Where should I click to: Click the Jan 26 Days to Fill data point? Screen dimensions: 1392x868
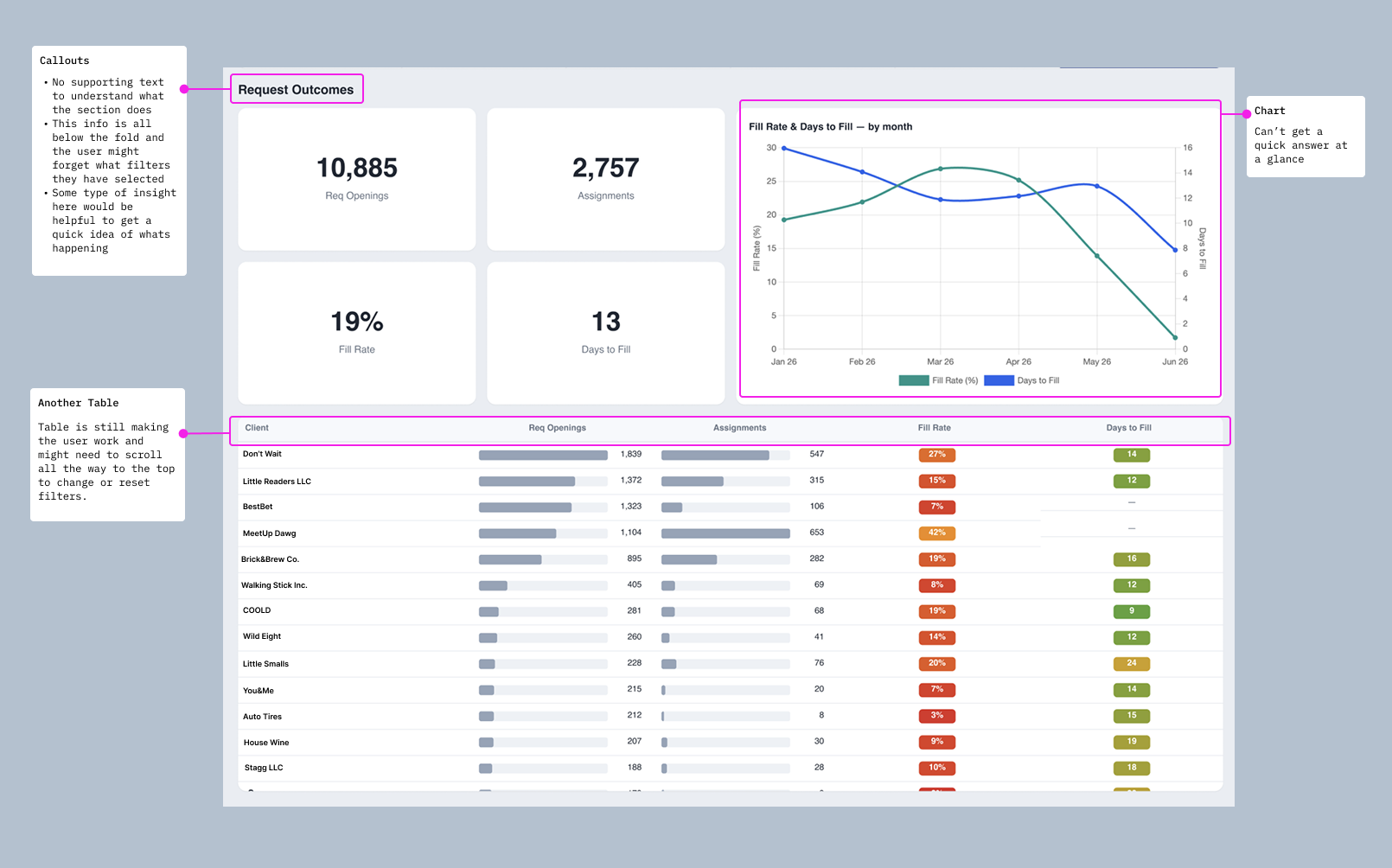784,148
